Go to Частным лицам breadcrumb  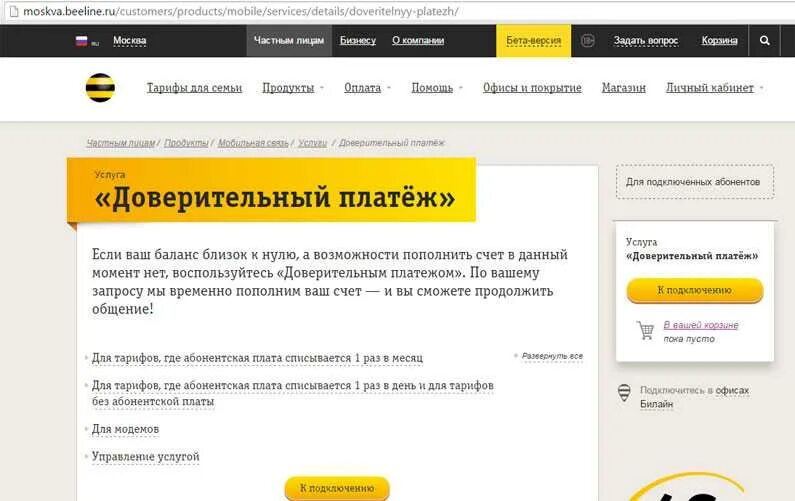pyautogui.click(x=120, y=143)
